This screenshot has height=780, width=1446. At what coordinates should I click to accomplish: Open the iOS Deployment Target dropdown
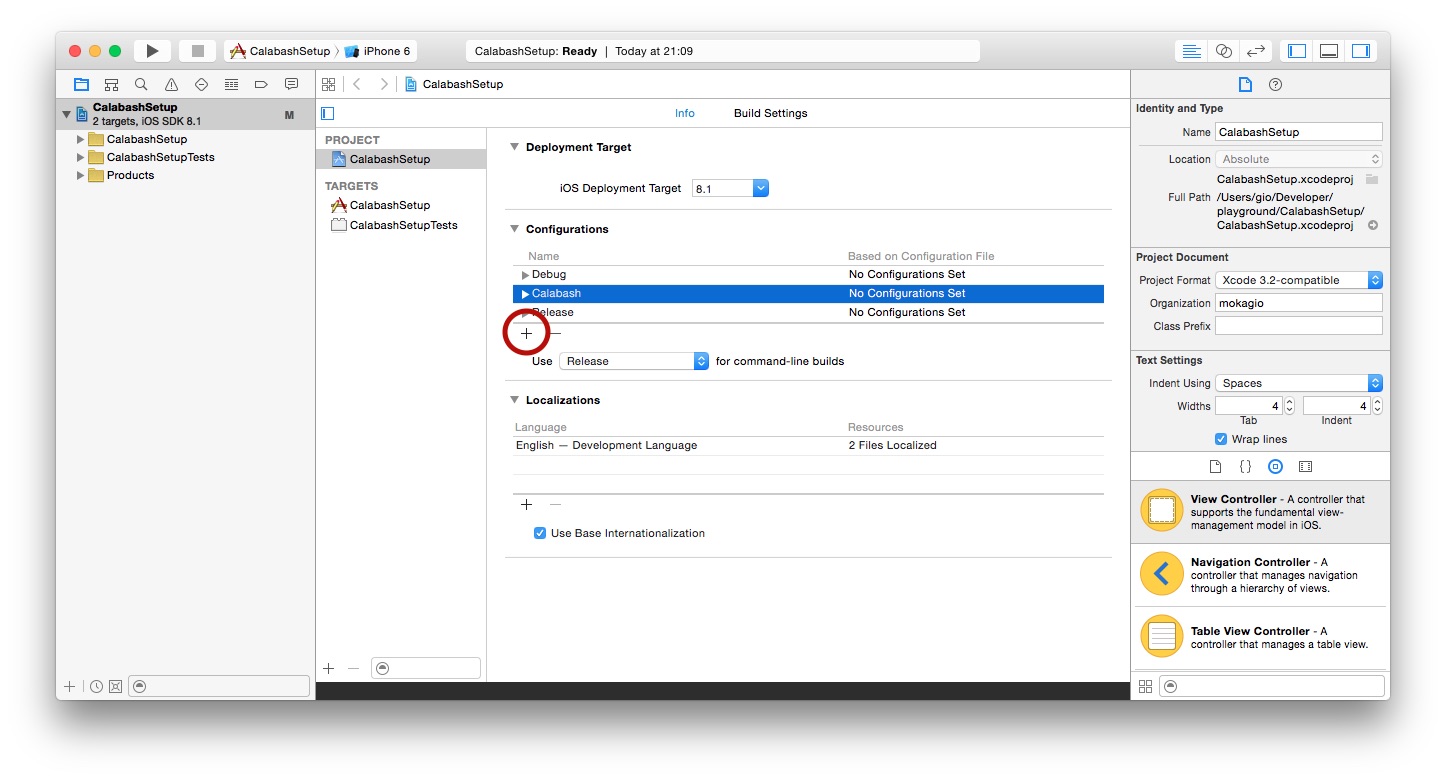(731, 188)
